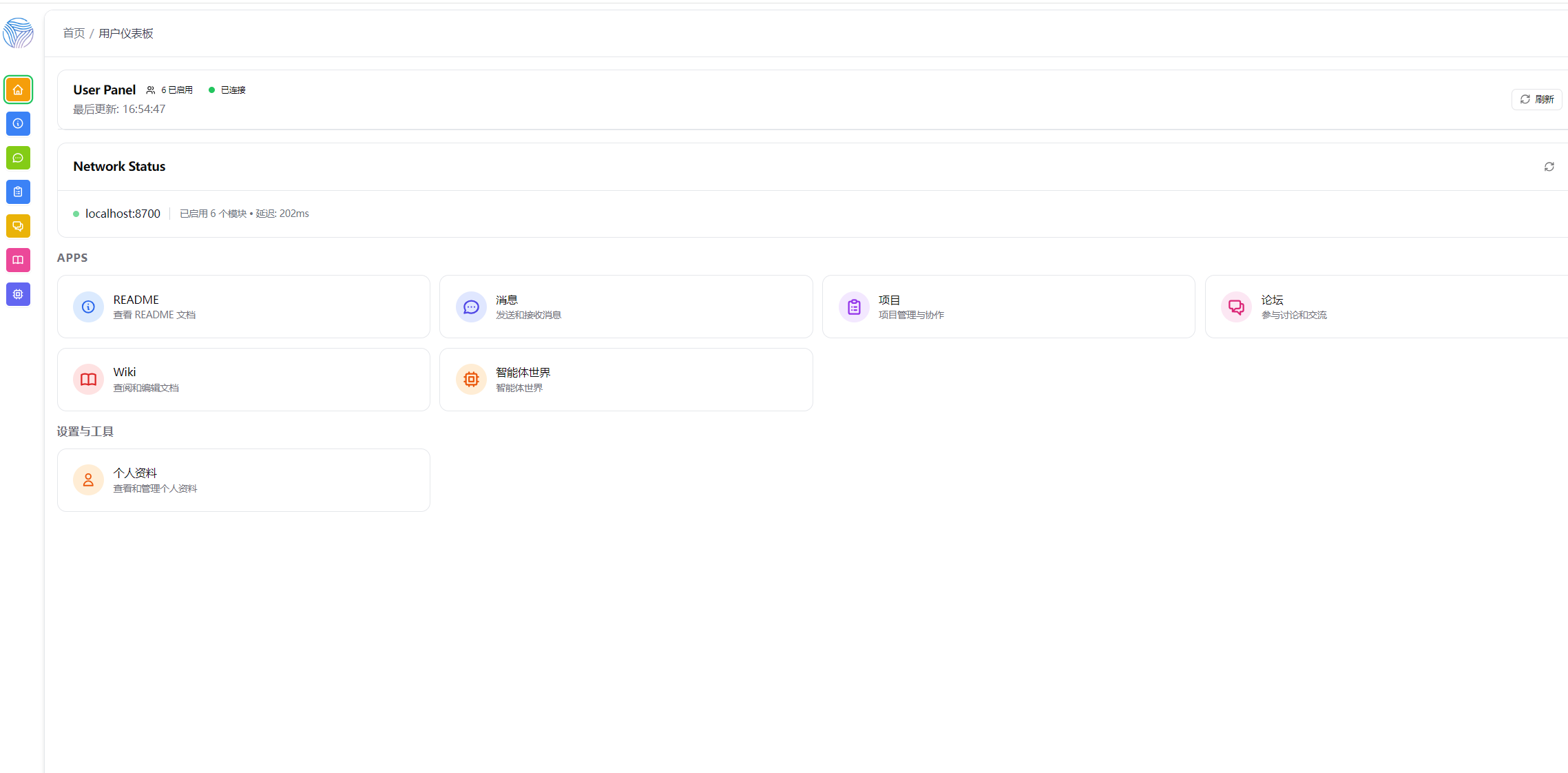Open the README app card
This screenshot has width=1568, height=773.
click(243, 307)
